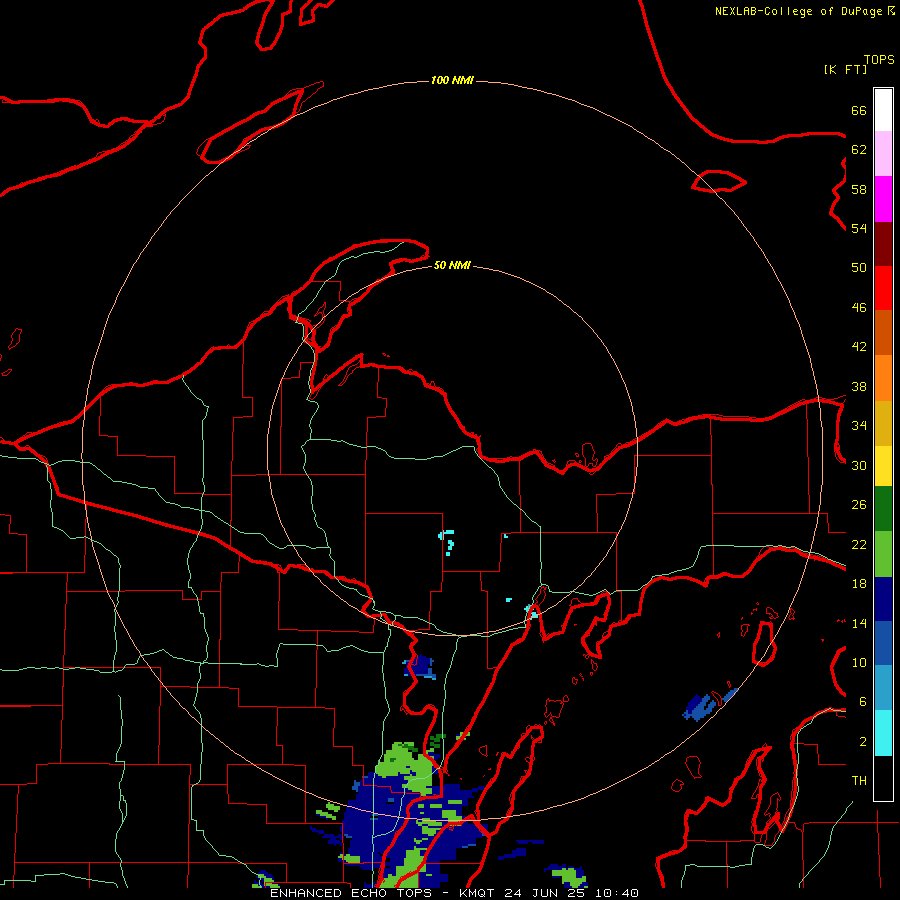Screen dimensions: 900x900
Task: Click the '34' legend value
Action: tap(859, 426)
